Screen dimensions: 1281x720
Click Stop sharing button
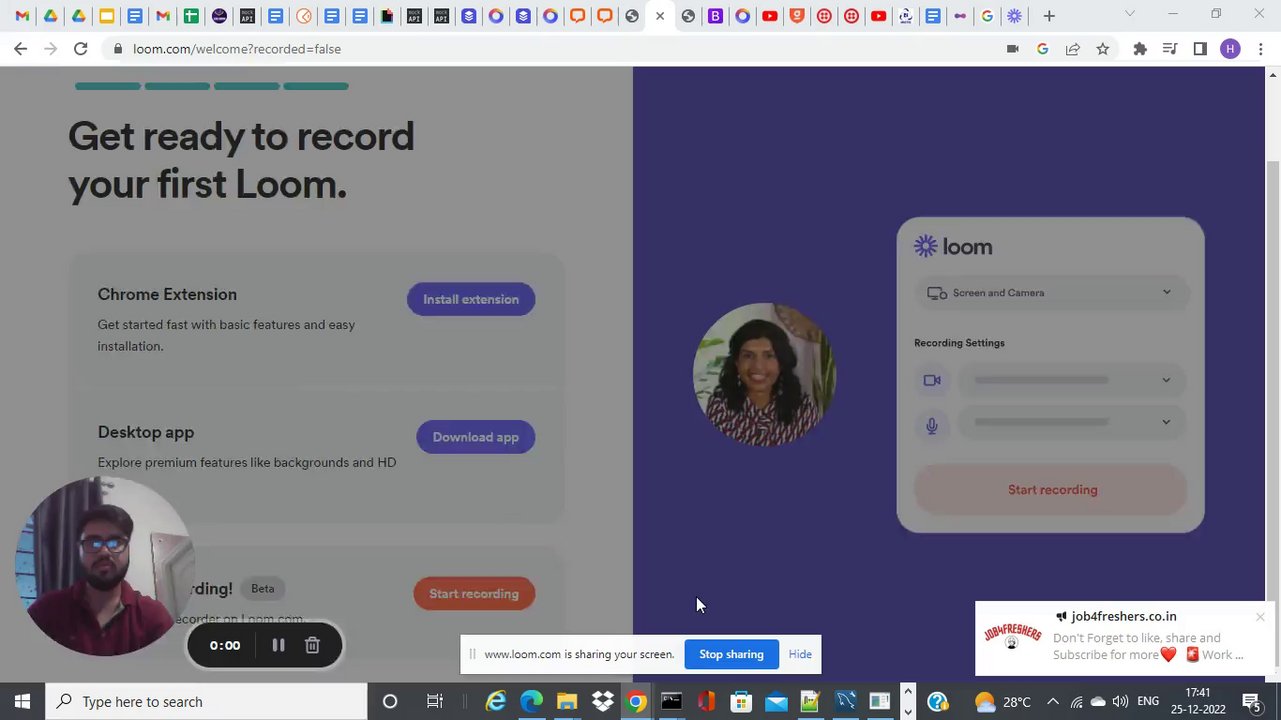click(731, 654)
